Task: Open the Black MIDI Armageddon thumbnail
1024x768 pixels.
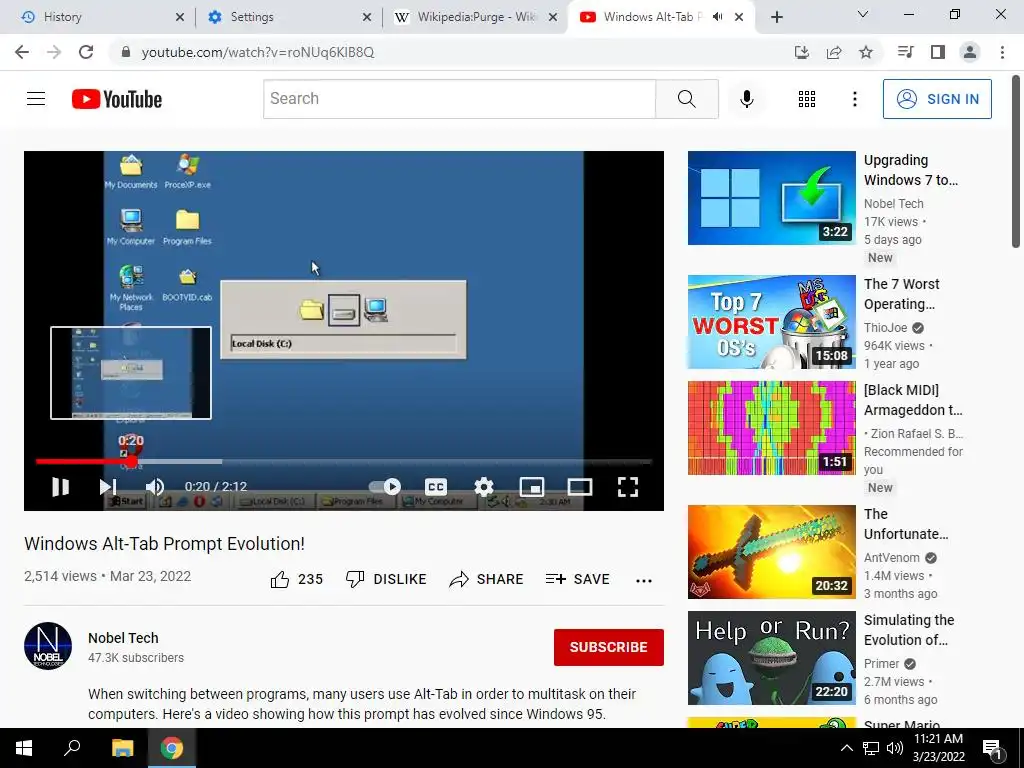Action: [x=771, y=428]
